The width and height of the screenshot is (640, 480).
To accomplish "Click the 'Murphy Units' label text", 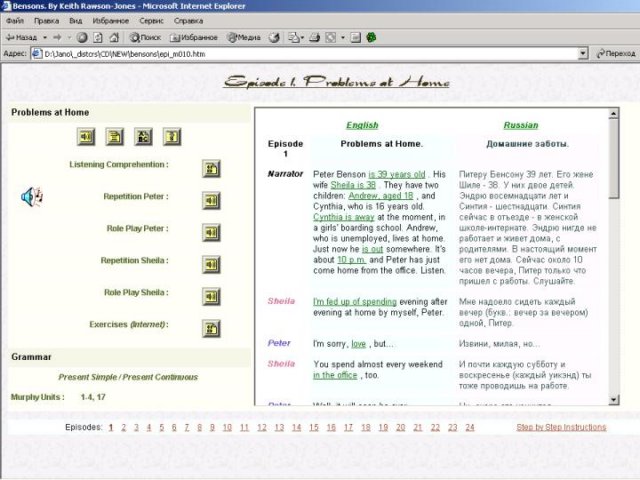I will tap(38, 397).
